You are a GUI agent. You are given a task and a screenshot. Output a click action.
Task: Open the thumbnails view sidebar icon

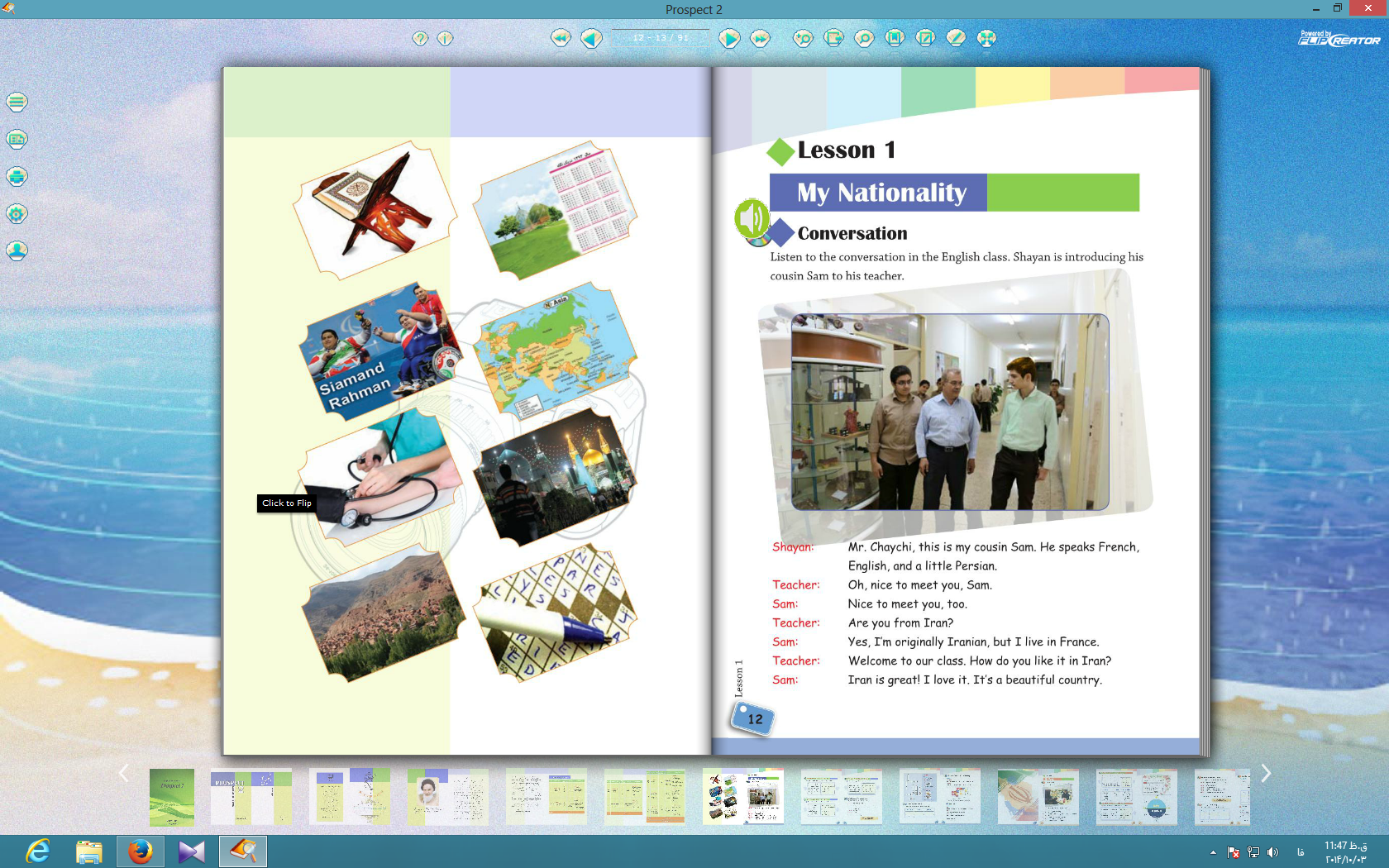[17, 139]
